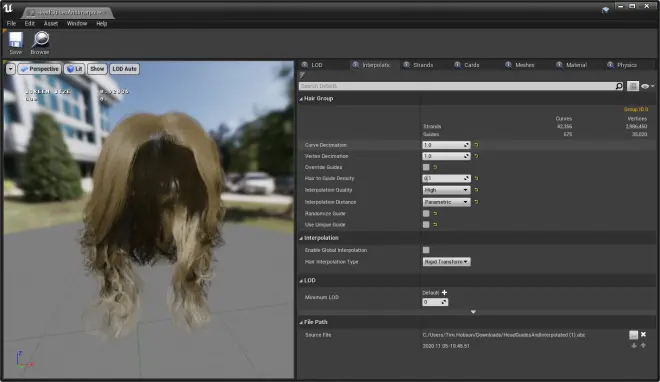Reset Curve Decimation to default arrow

(476, 145)
